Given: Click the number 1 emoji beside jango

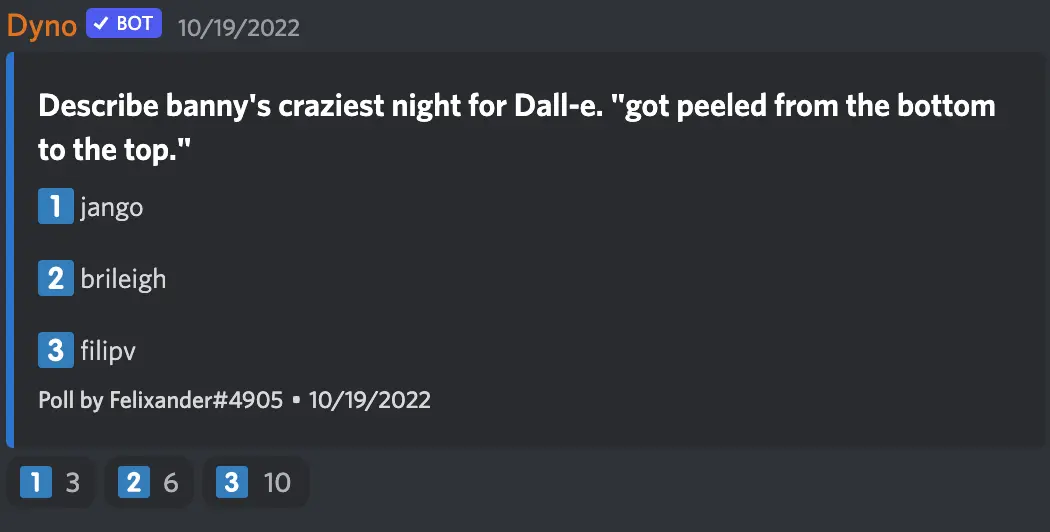Looking at the screenshot, I should tap(55, 207).
